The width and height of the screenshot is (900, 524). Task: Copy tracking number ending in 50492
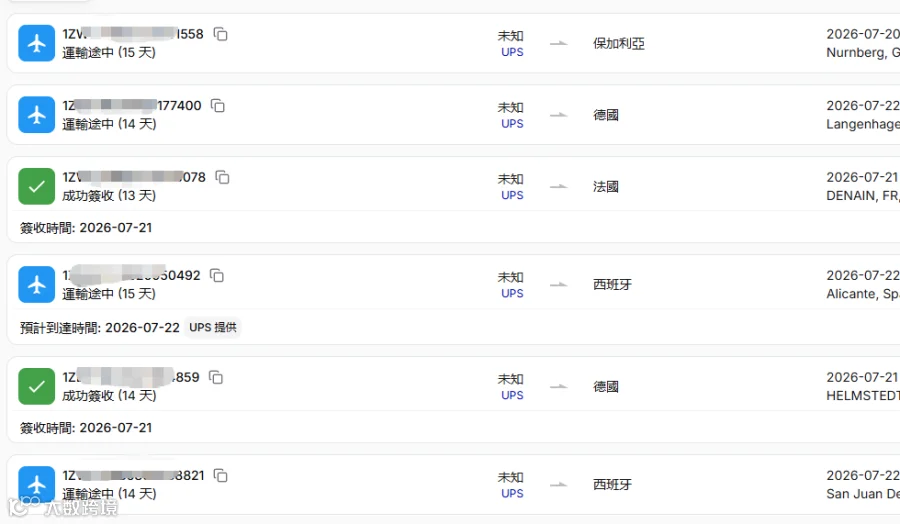click(x=217, y=275)
